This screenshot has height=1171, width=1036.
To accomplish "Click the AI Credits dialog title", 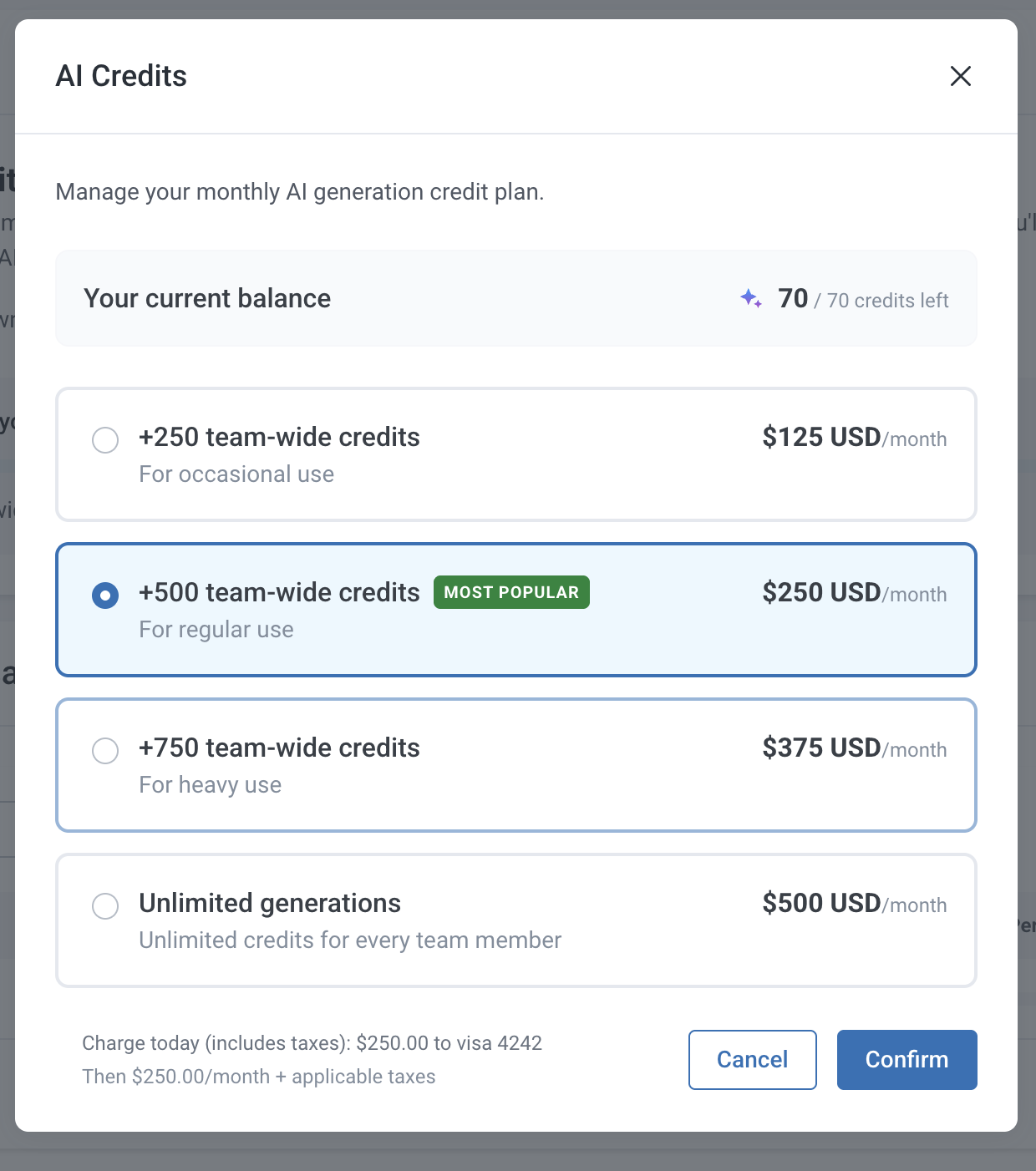I will [121, 76].
